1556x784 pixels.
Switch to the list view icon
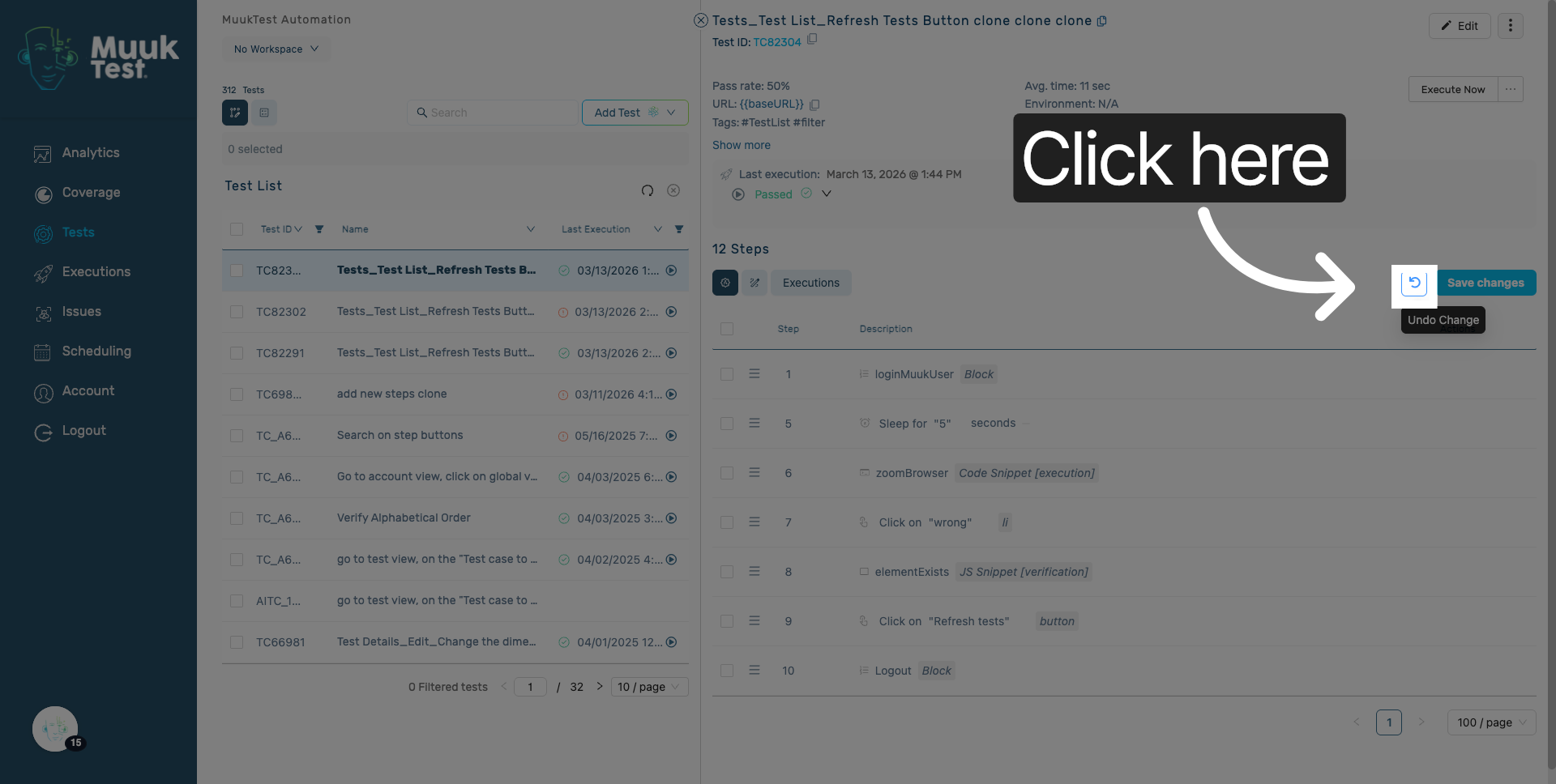click(x=264, y=113)
